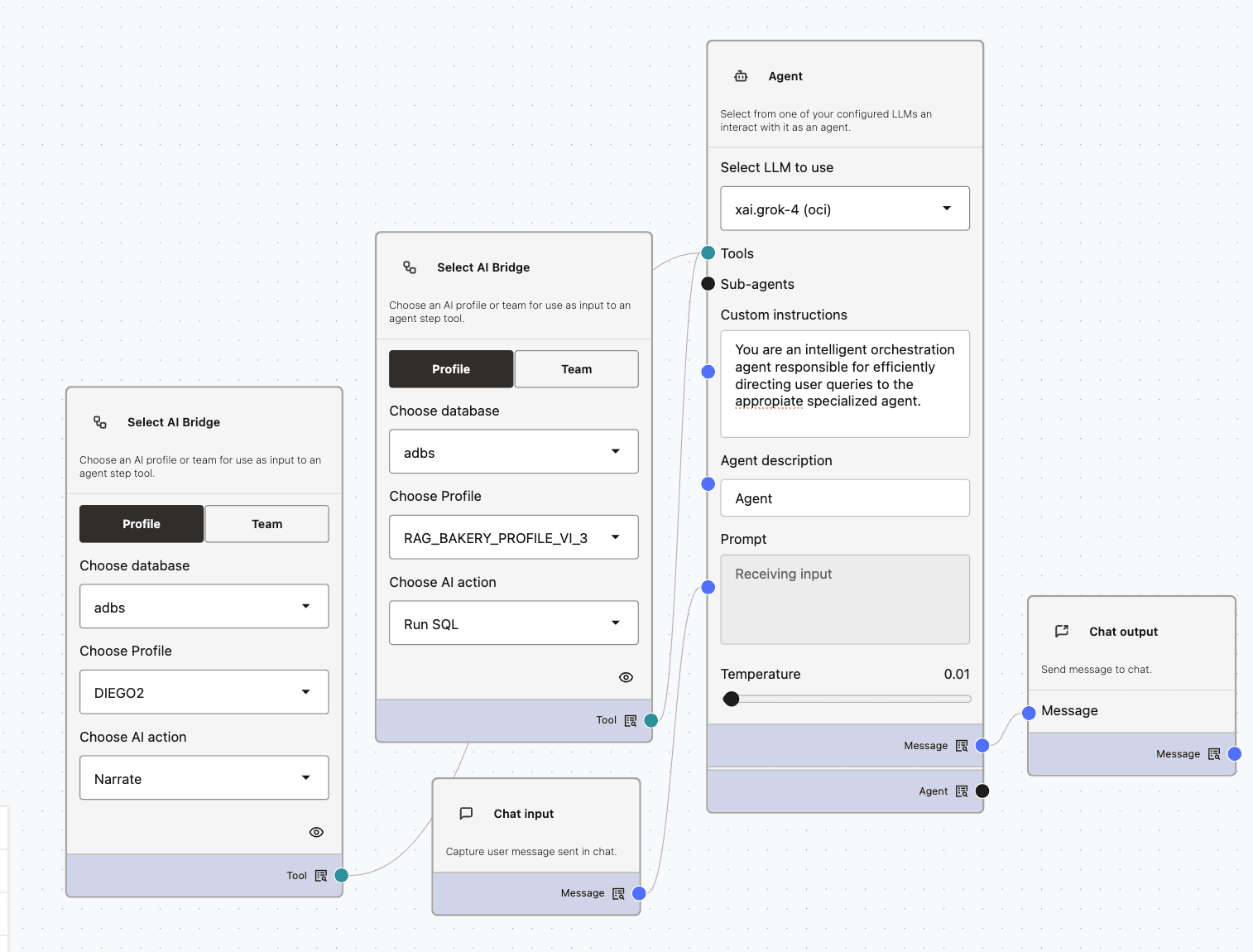Toggle the preview eye on the DIEGO2 node
Viewport: 1253px width, 952px height.
(x=316, y=832)
